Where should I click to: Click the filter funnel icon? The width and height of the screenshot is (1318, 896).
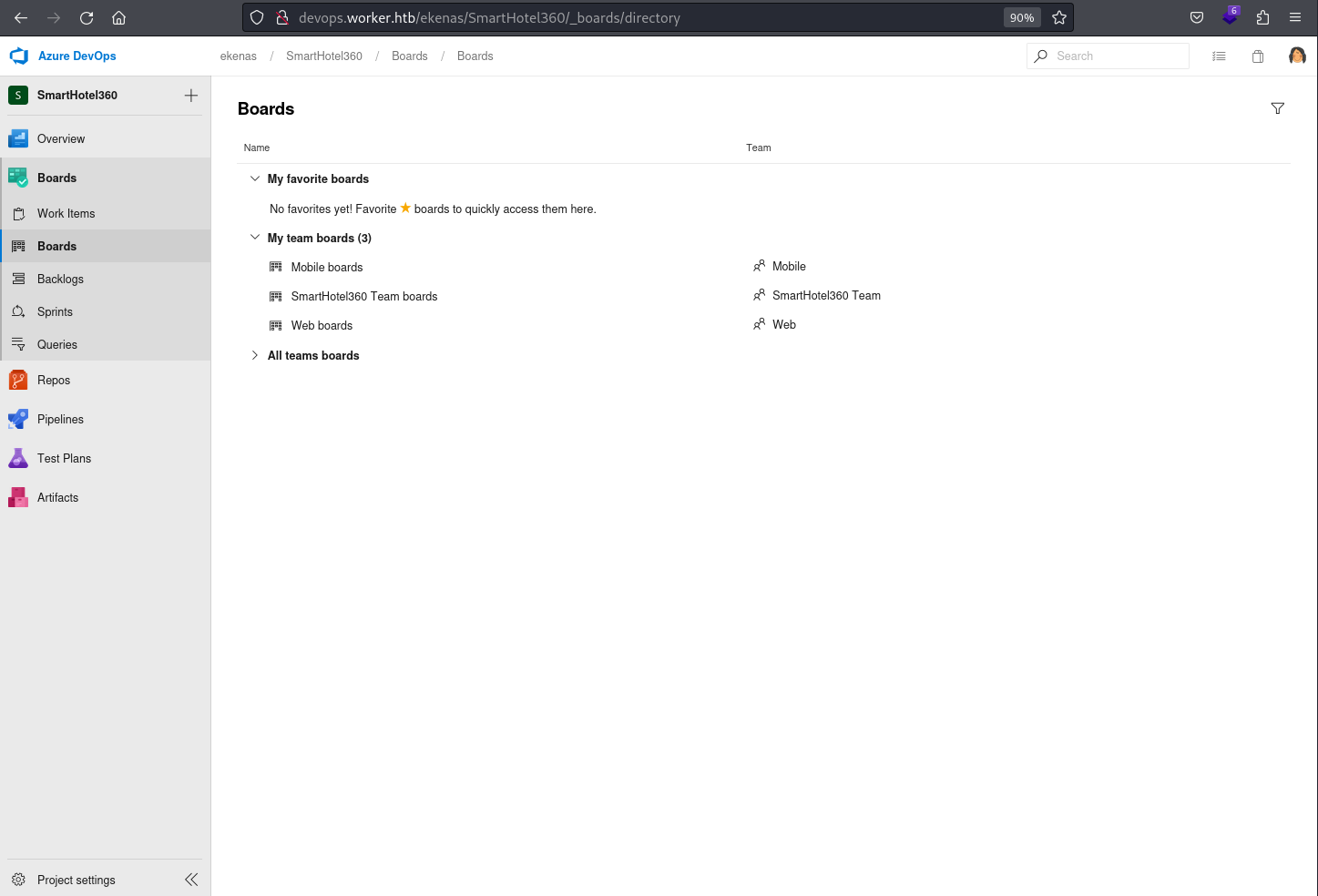pyautogui.click(x=1278, y=108)
